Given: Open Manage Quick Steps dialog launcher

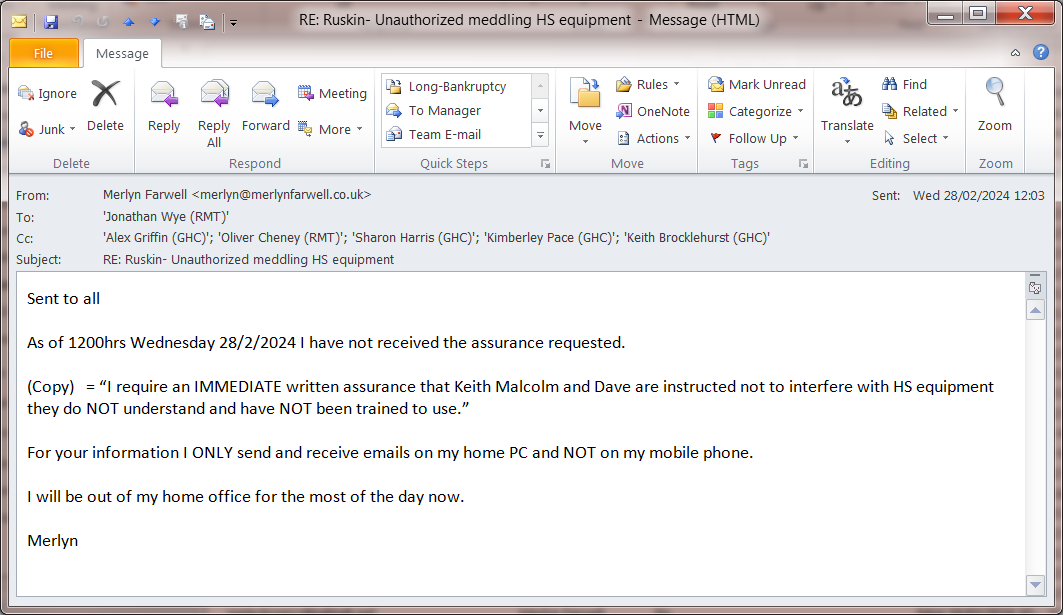Looking at the screenshot, I should 545,164.
